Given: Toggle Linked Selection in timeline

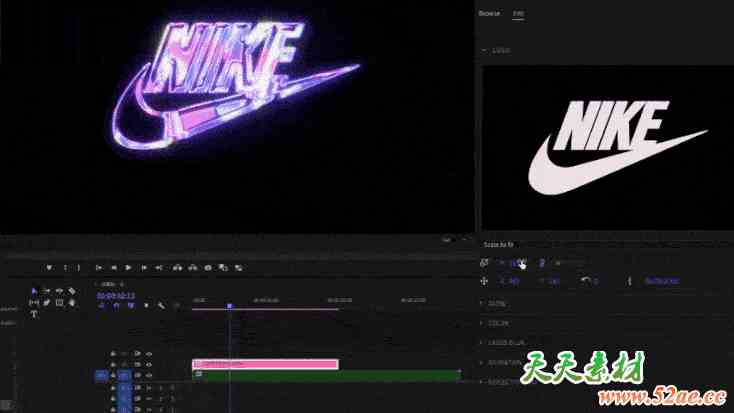Looking at the screenshot, I should 131,305.
